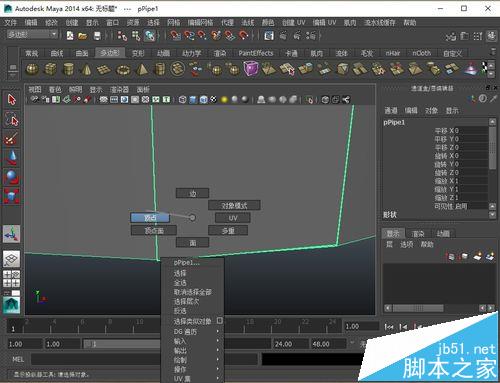Select the Lasso selection tool
Screen dimensions: 500x383
(12, 119)
